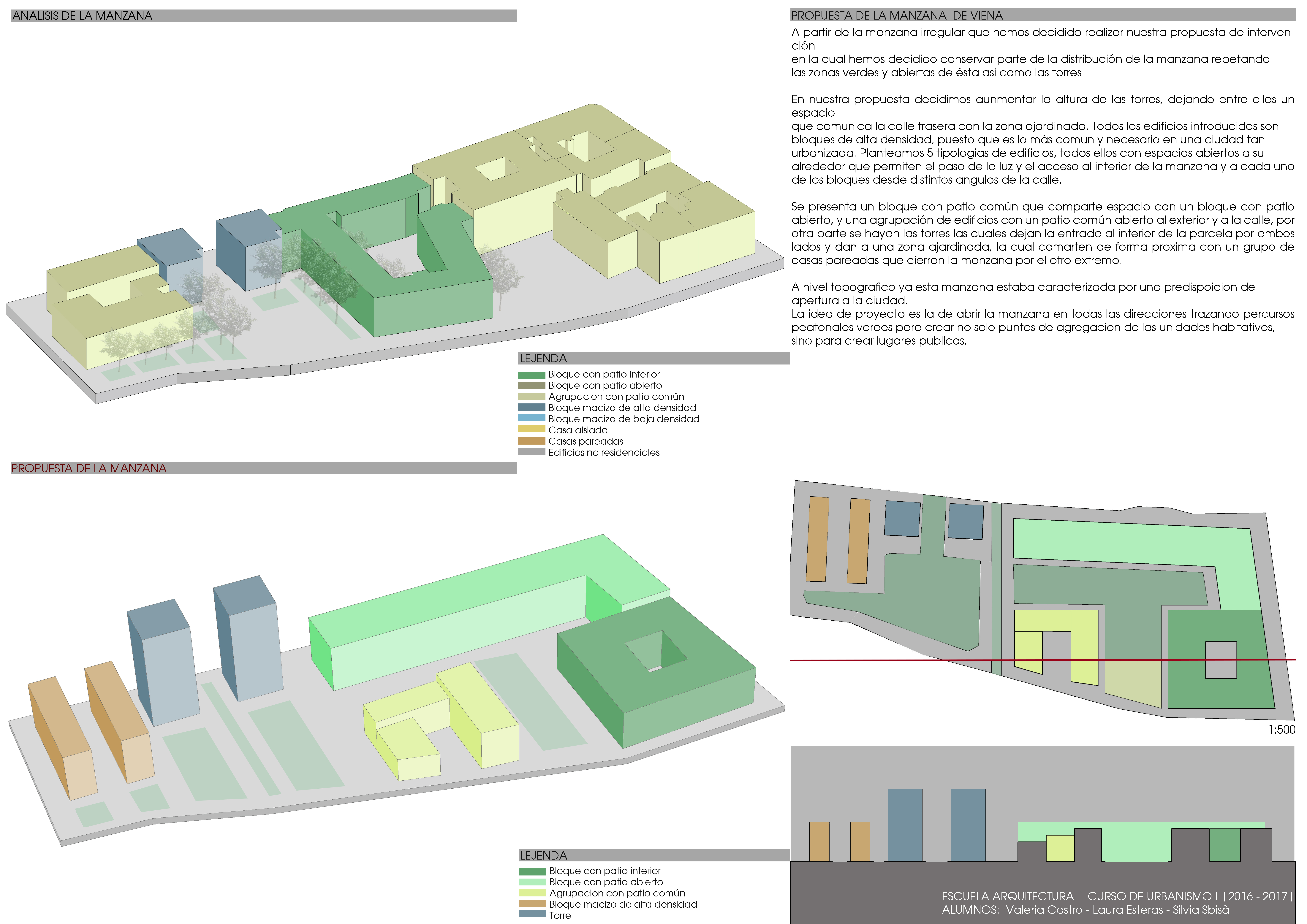Click the student name 'Valeria Castro'
The height and width of the screenshot is (924, 1307).
coord(1045,910)
